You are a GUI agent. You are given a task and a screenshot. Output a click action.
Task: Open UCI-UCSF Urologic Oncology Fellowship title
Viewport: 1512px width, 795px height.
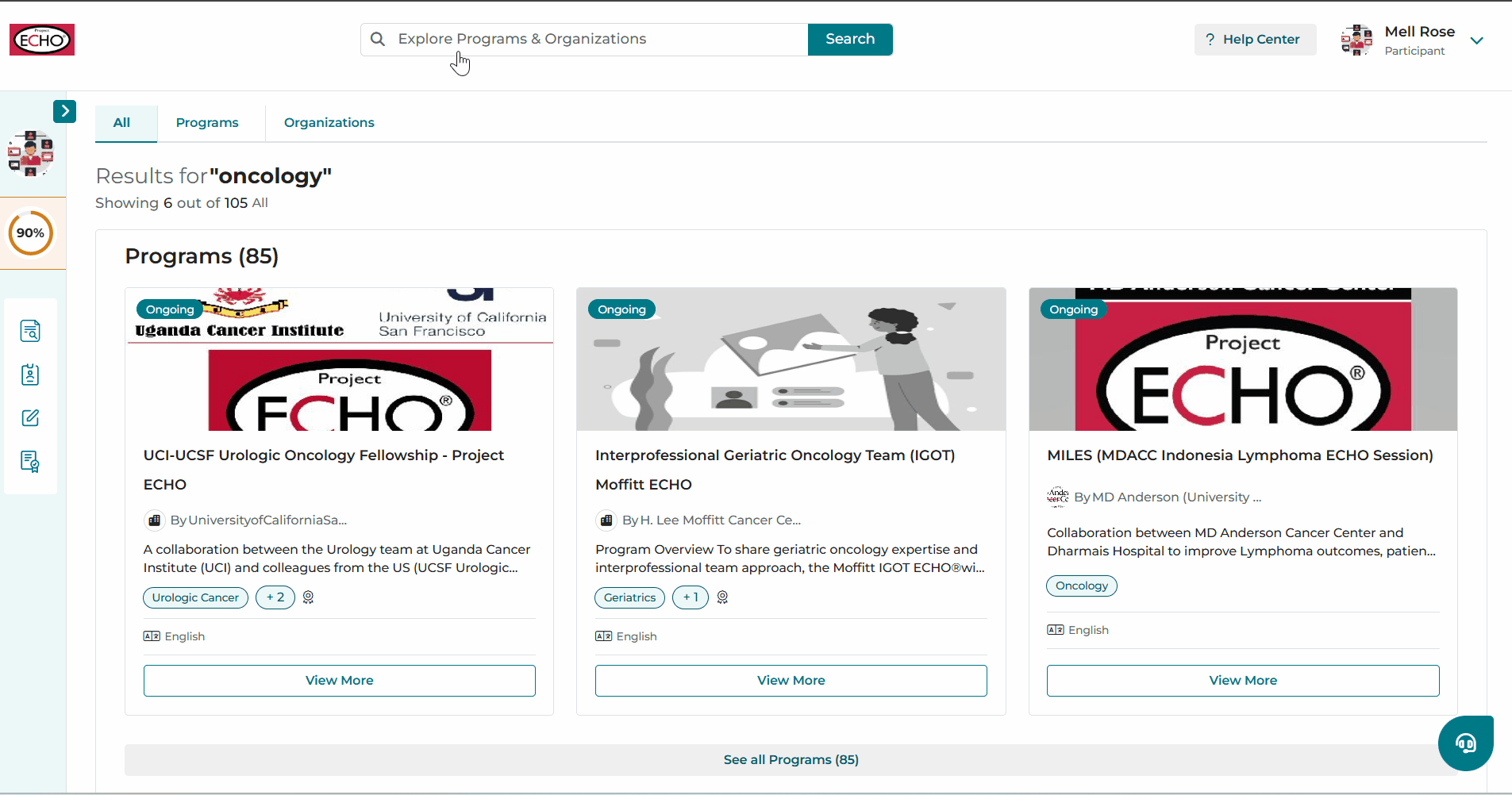point(324,470)
